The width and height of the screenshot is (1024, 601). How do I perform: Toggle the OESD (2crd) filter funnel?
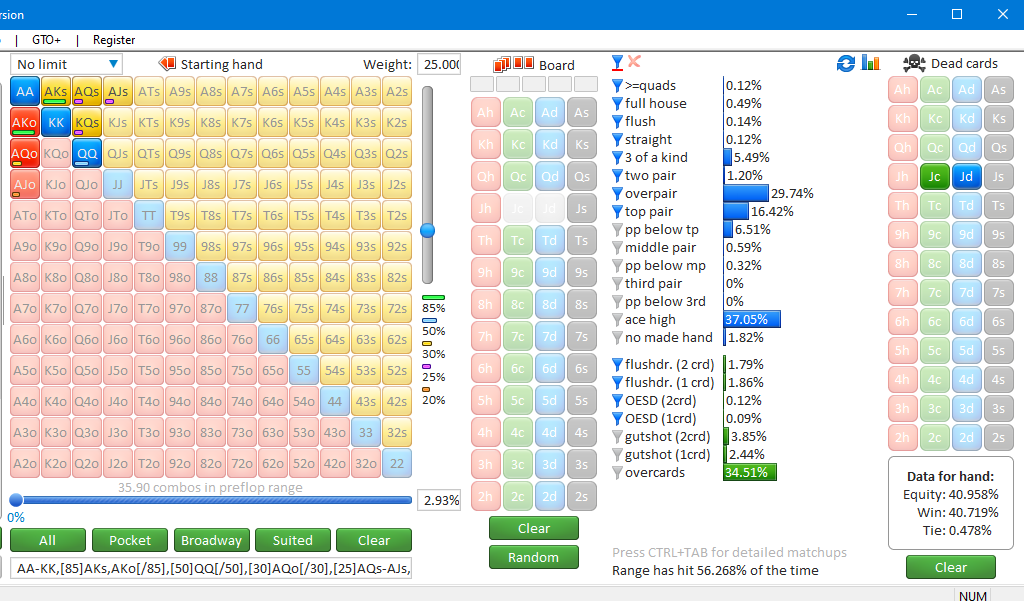[617, 400]
